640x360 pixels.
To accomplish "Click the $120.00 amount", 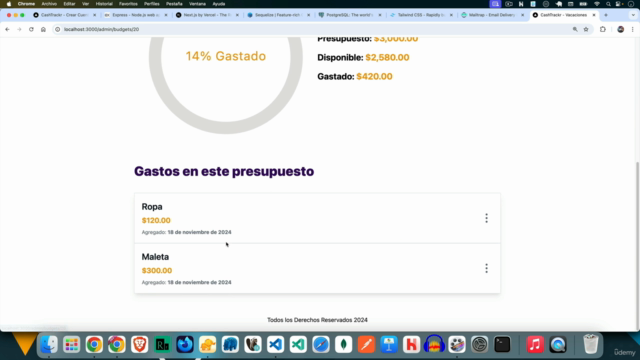I will point(156,220).
